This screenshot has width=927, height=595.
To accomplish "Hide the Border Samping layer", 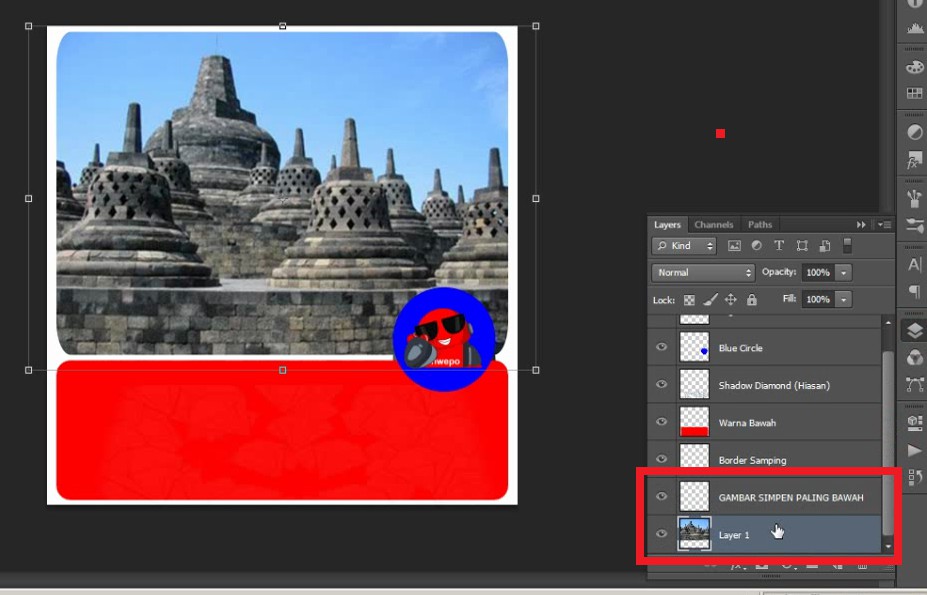I will point(662,459).
